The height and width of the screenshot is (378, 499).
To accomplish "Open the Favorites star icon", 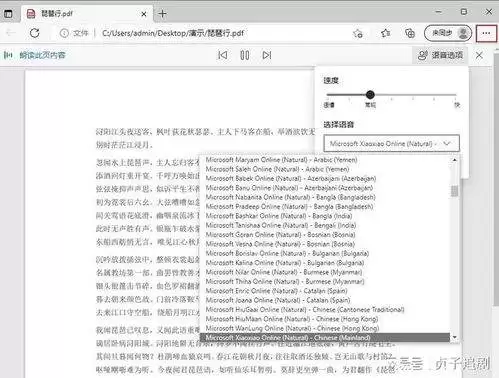I will tap(386, 33).
